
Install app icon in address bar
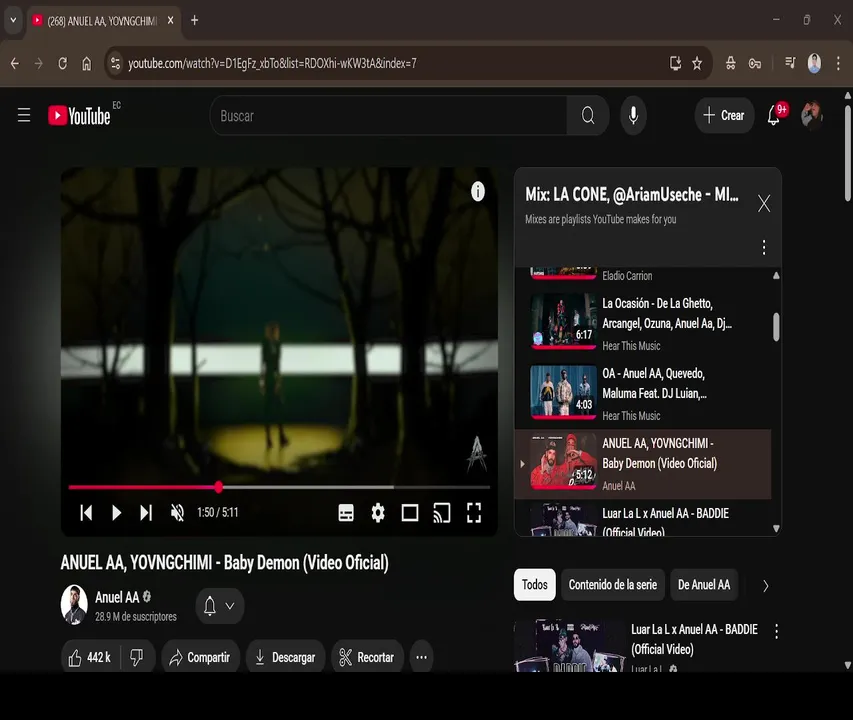click(675, 64)
